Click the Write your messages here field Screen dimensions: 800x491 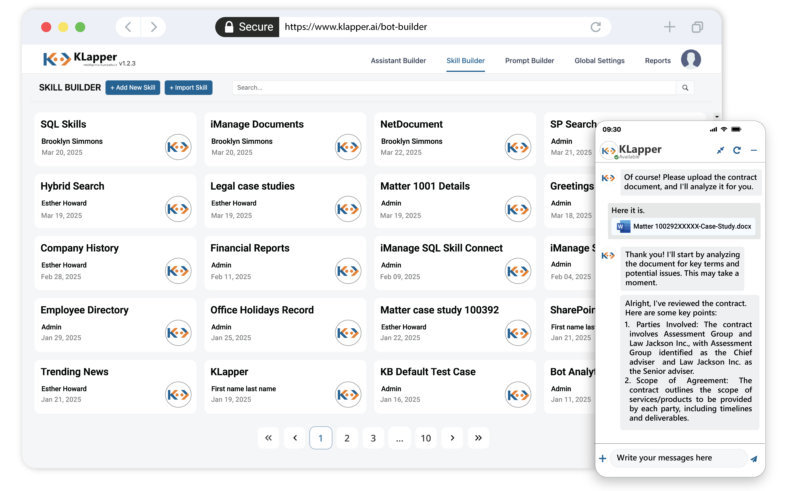(680, 458)
